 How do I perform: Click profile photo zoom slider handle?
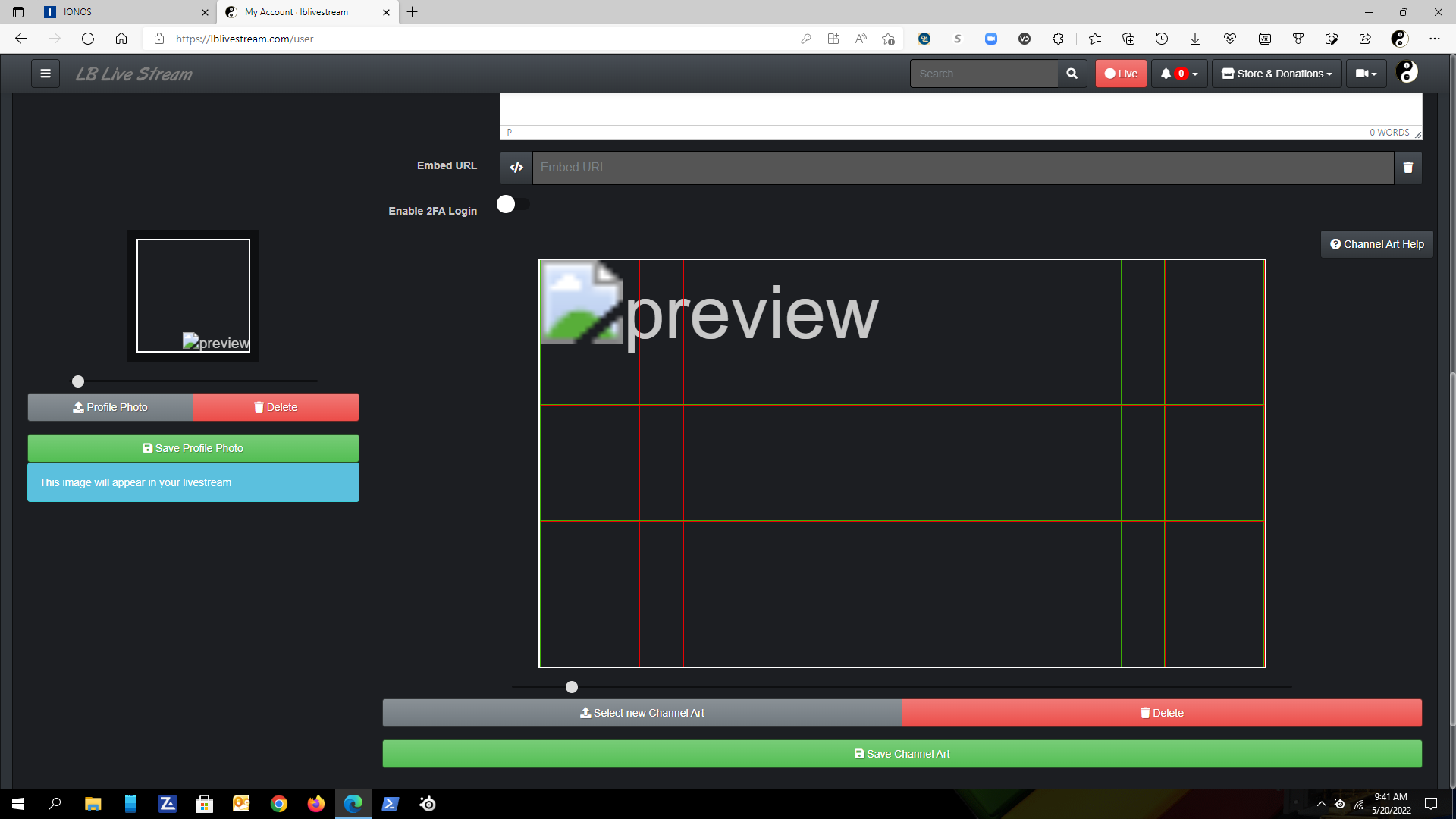click(78, 381)
